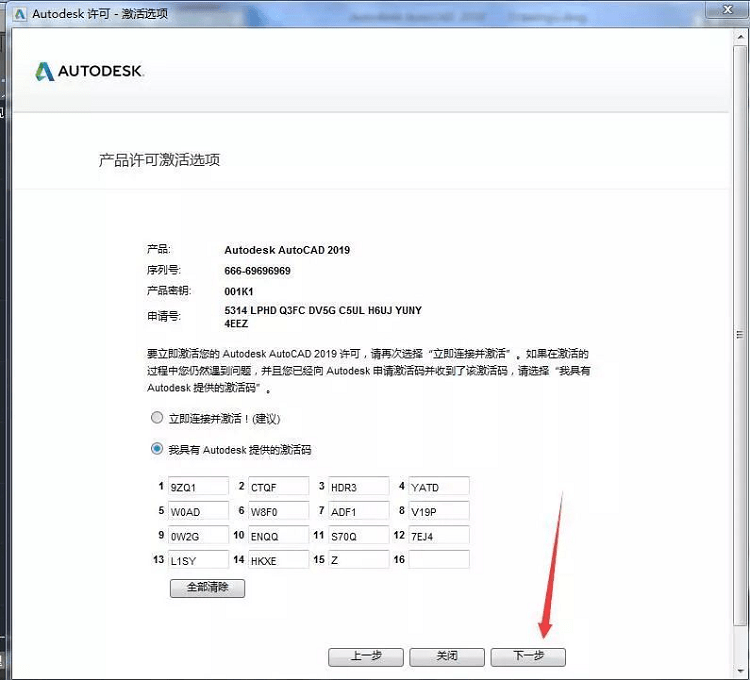Click the request code starting with 5314 LPHD

[323, 317]
